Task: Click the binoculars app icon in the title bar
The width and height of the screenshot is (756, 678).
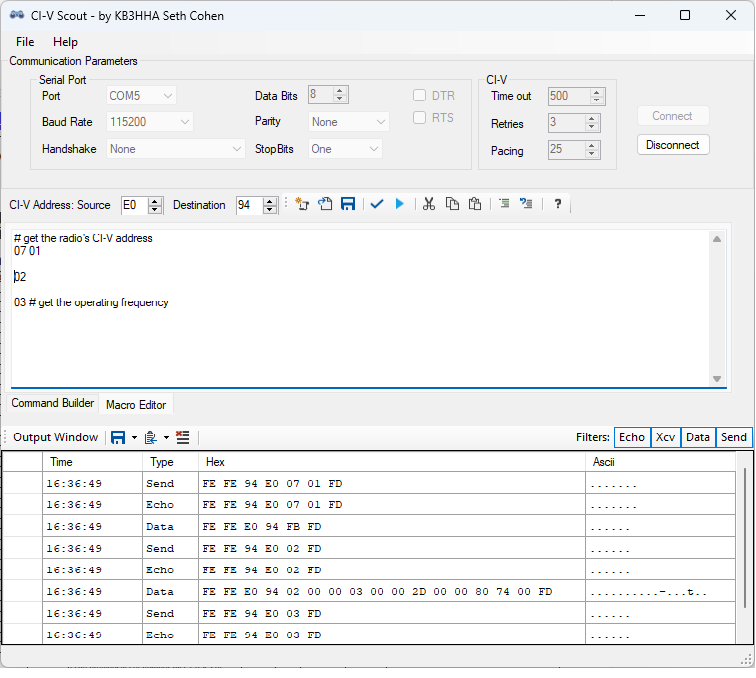Action: click(17, 15)
